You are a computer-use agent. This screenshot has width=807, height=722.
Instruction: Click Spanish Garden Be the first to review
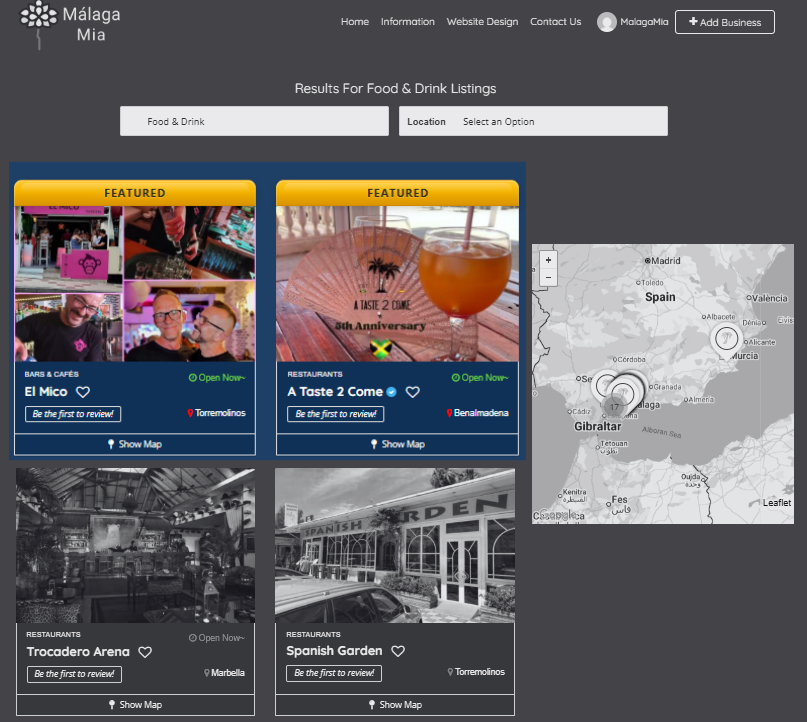coord(334,673)
